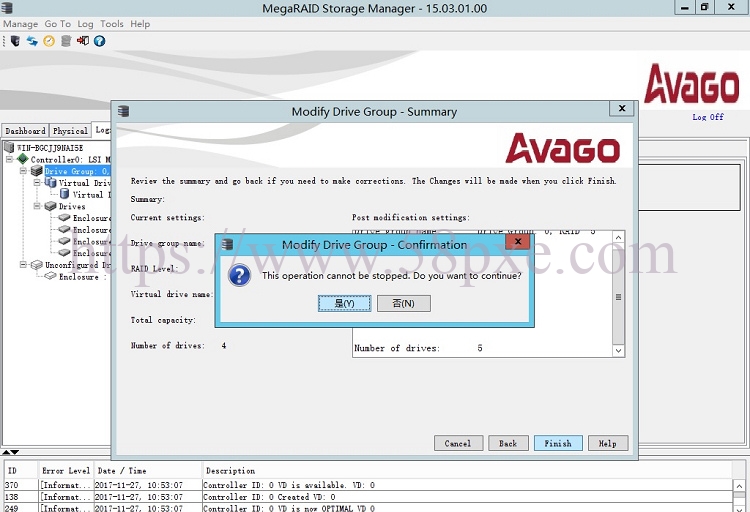Viewport: 750px width, 512px height.
Task: Select log entry 'VD is now OPTIMAL'
Action: (368, 508)
